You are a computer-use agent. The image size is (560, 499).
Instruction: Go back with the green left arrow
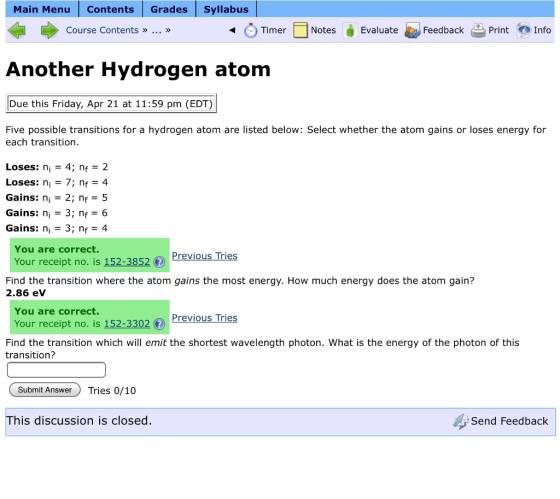point(16,30)
